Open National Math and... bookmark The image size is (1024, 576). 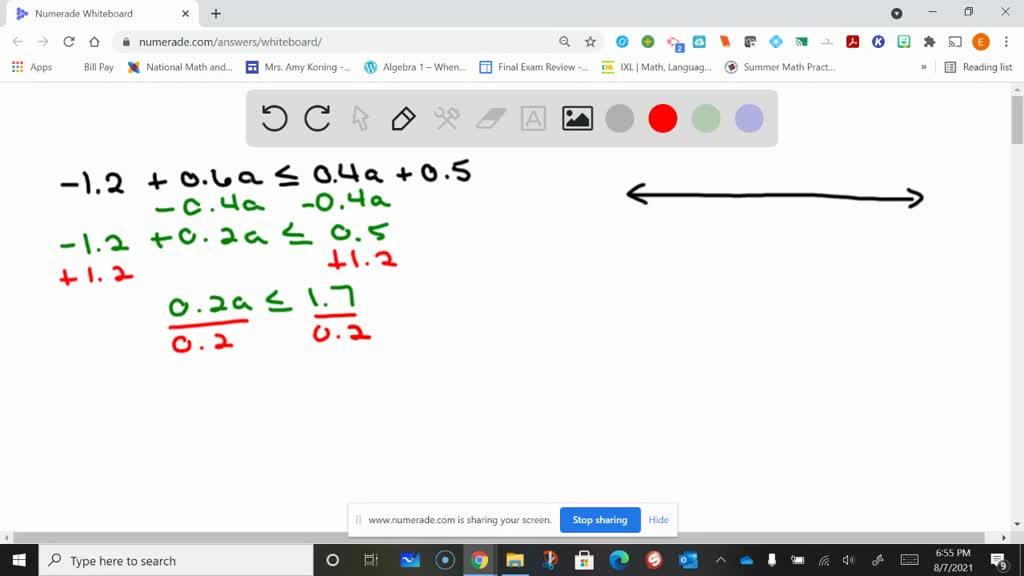pyautogui.click(x=180, y=67)
